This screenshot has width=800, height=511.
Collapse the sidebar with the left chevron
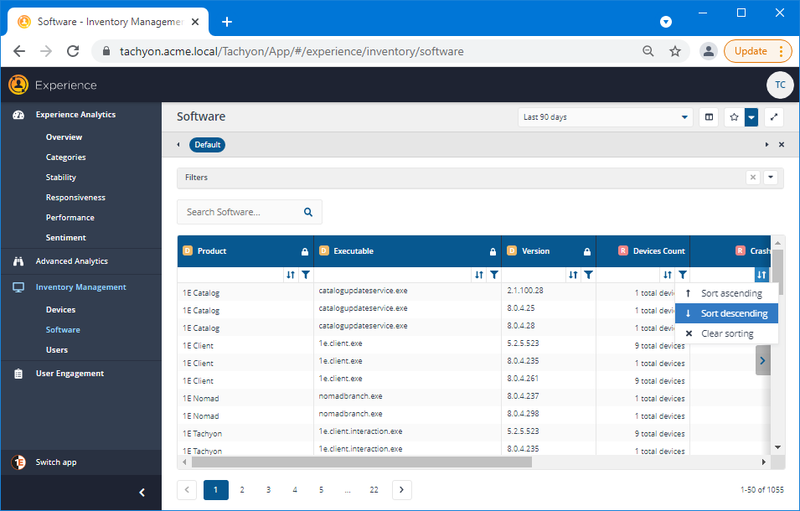pyautogui.click(x=142, y=492)
